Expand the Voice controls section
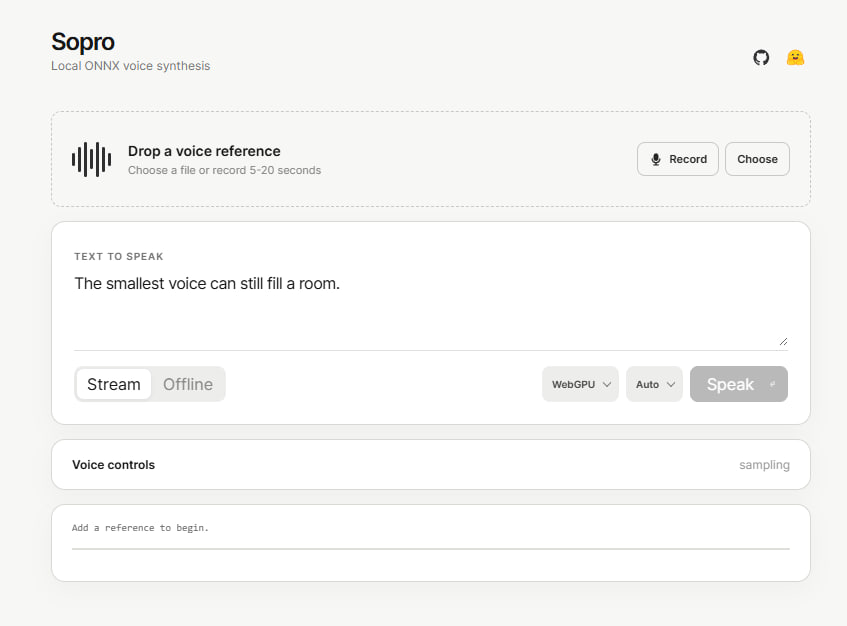 pyautogui.click(x=431, y=465)
